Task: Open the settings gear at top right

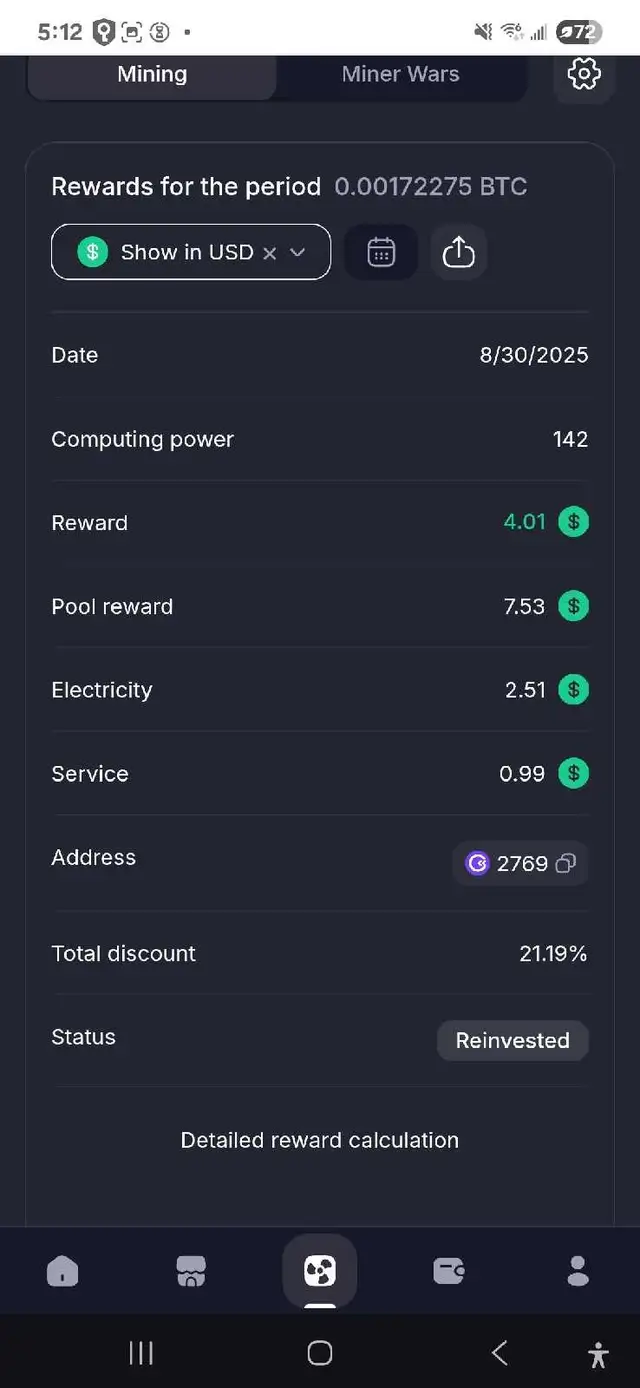Action: [585, 74]
